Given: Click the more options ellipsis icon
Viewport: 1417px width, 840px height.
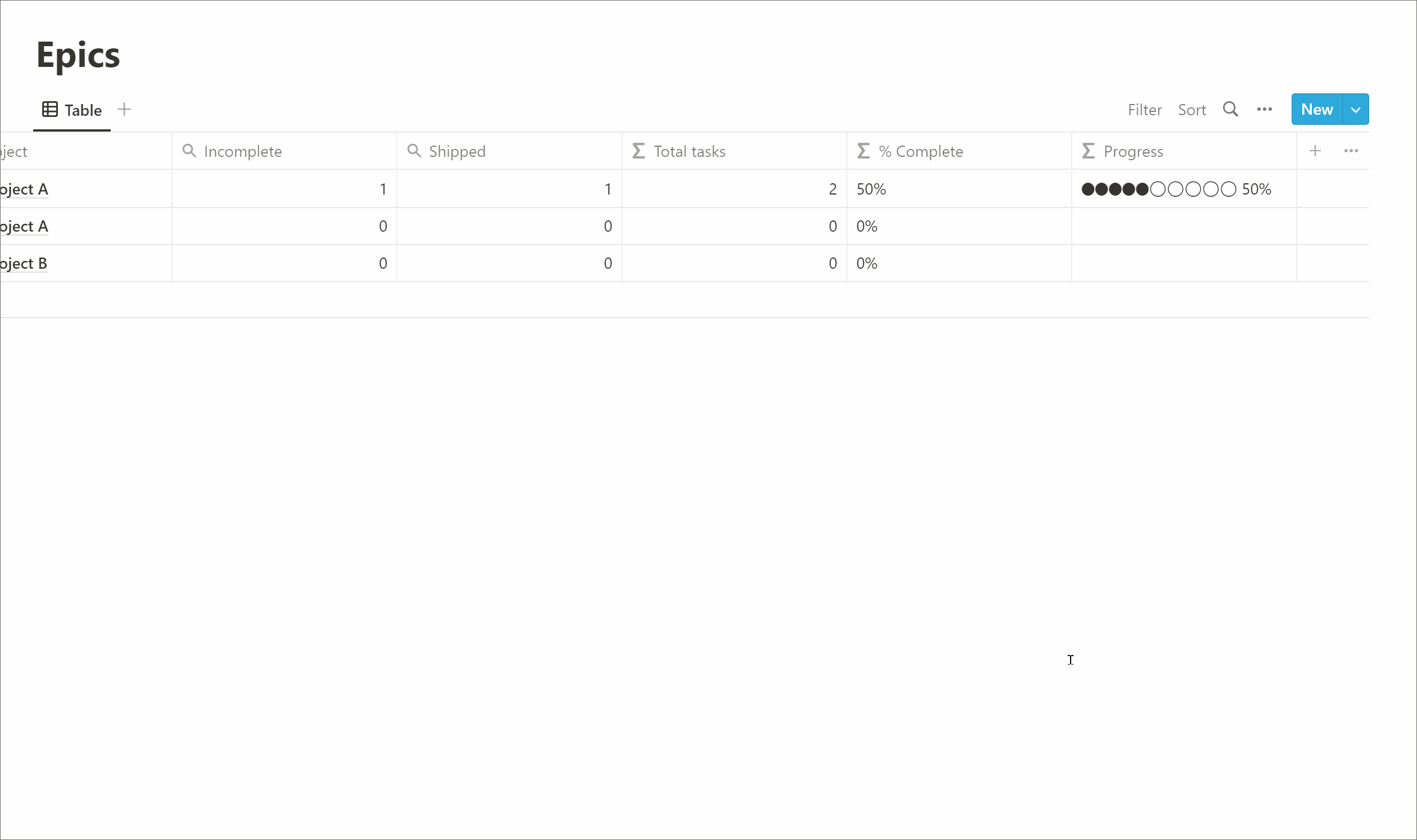Looking at the screenshot, I should coord(1263,109).
